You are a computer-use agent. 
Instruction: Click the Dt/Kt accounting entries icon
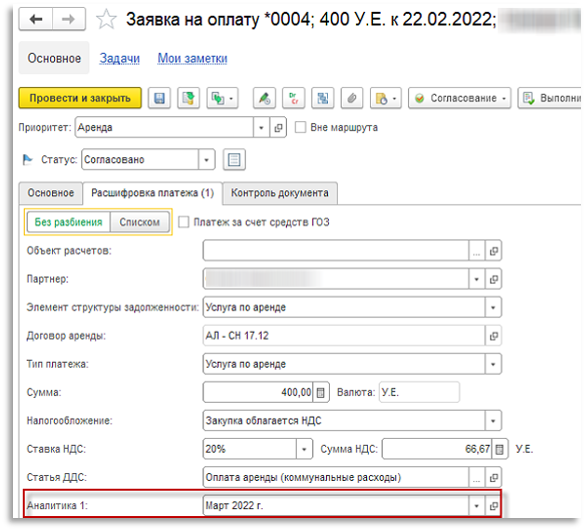[294, 98]
